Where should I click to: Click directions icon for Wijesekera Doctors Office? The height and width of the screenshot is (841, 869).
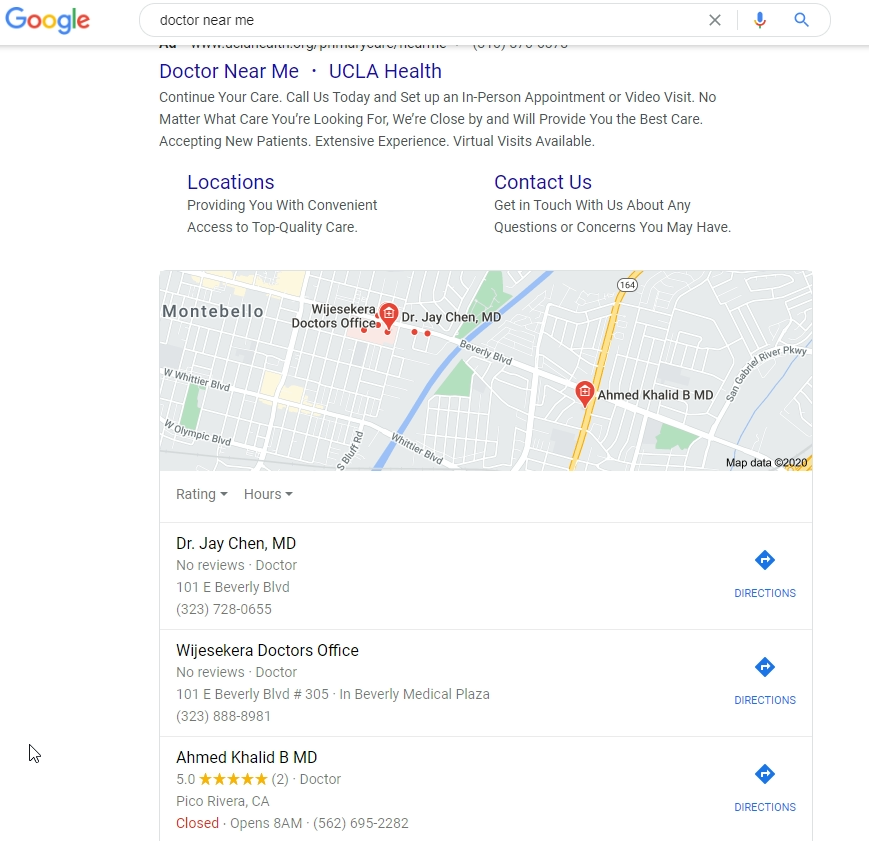click(x=765, y=667)
